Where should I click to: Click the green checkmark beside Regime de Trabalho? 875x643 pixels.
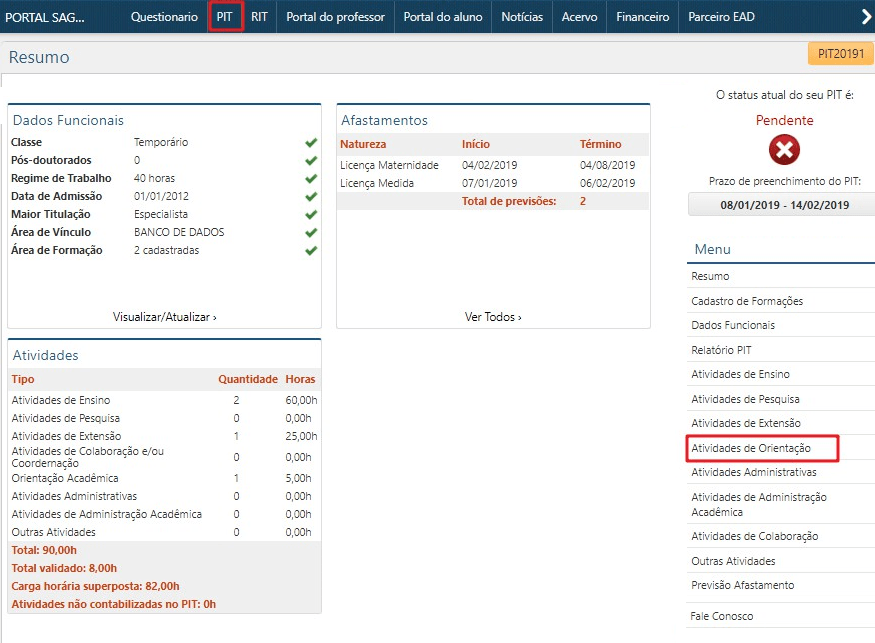coord(311,179)
